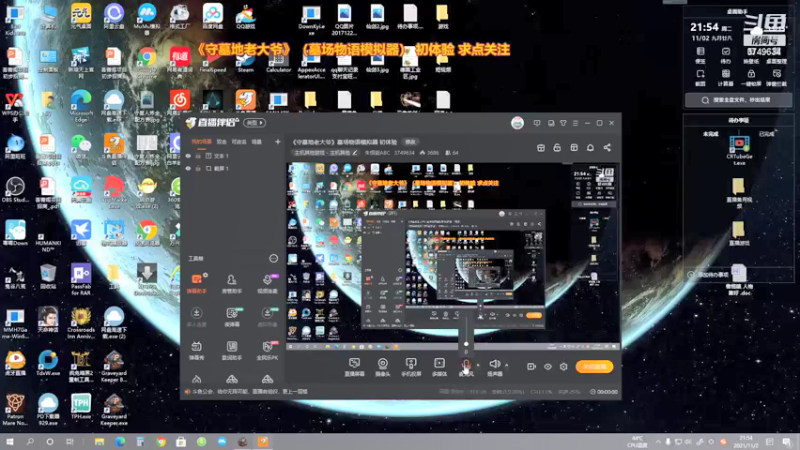Open the 房管助手 tool
Viewport: 800px width, 450px height.
pos(232,283)
